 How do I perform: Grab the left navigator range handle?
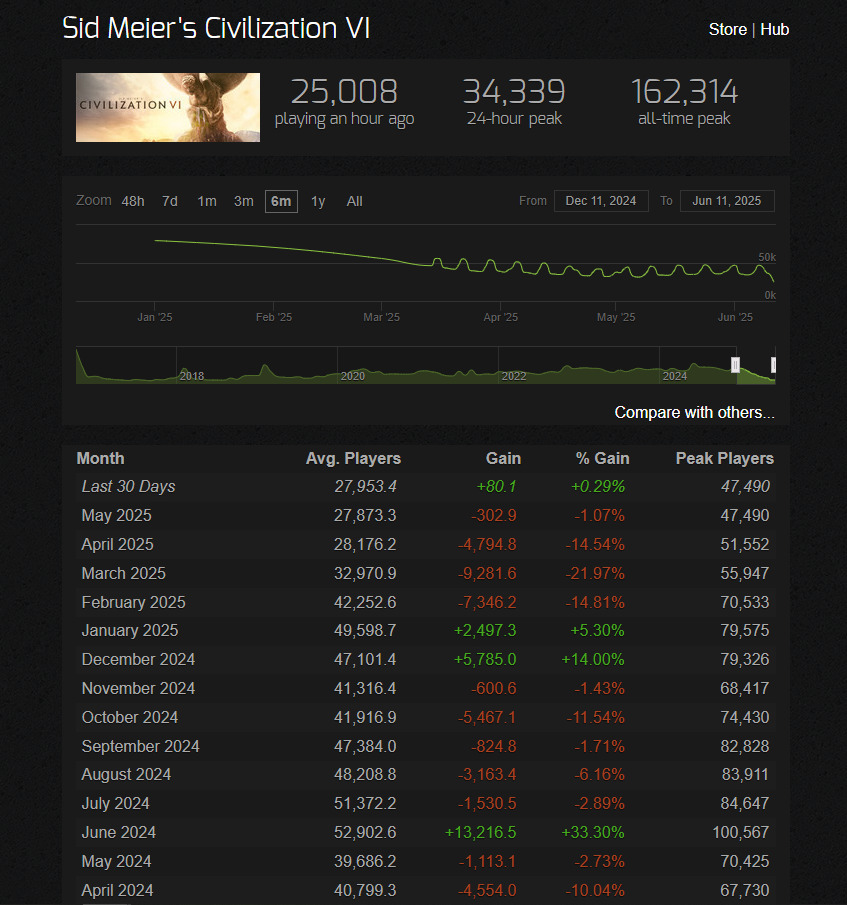coord(735,365)
